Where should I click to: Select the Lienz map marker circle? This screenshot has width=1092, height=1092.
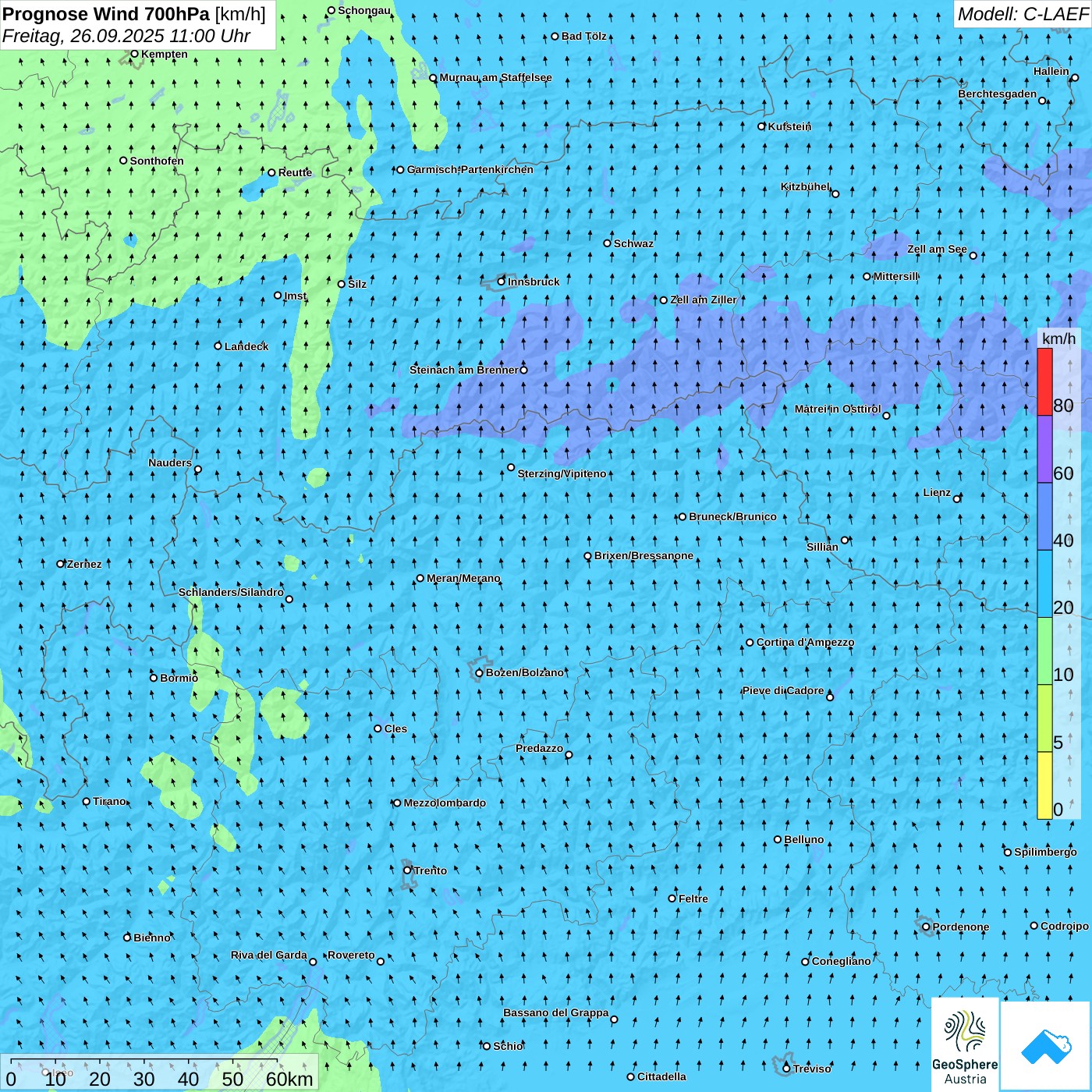coord(957,498)
